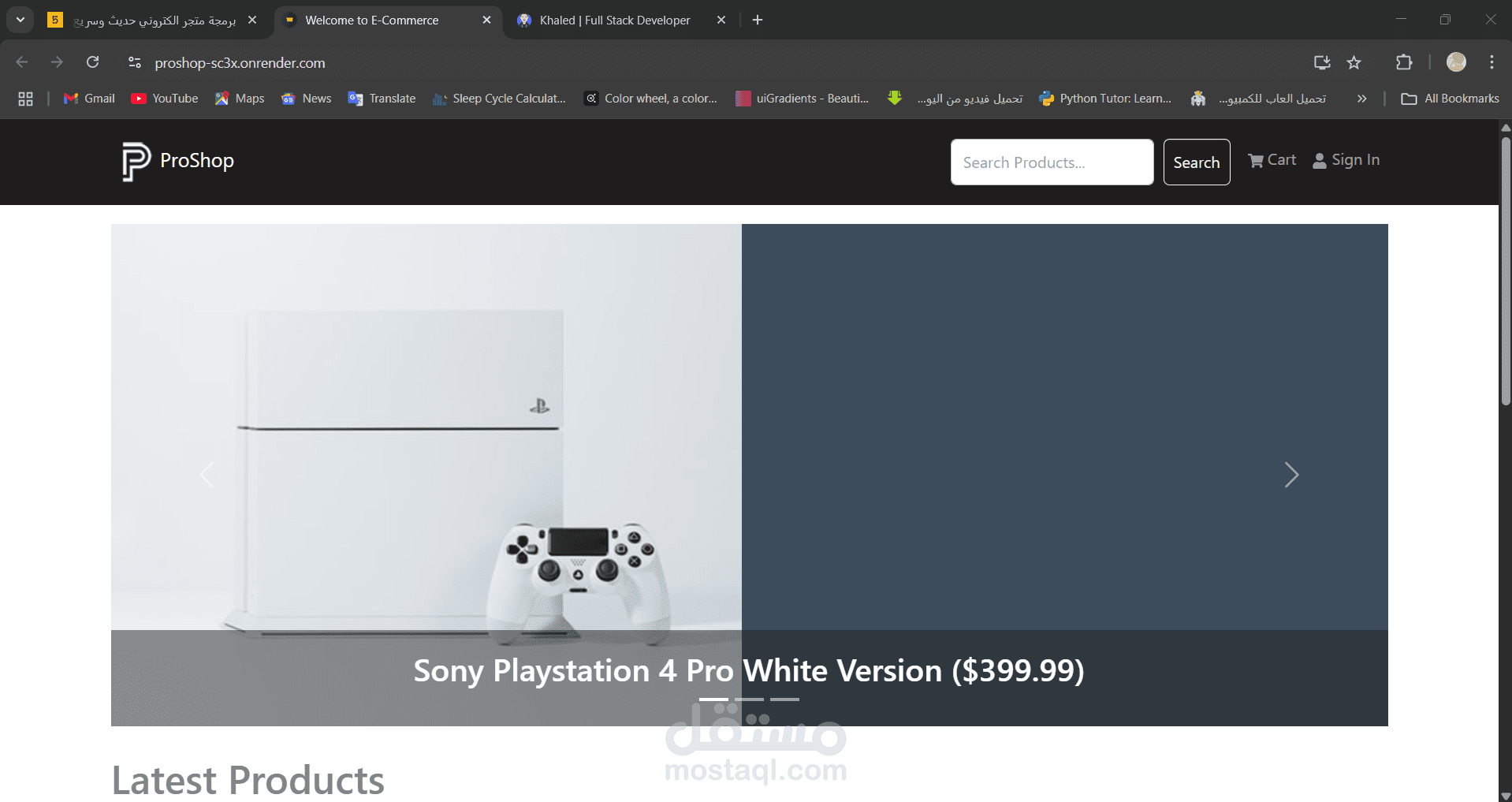Close the Welcome to E-Commerce tab
1512x802 pixels.
point(486,21)
